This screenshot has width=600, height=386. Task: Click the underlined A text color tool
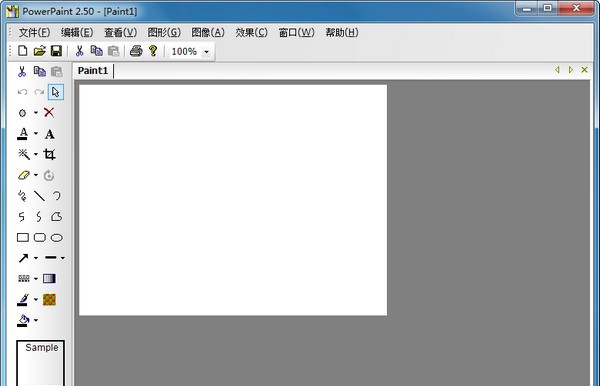tap(23, 134)
